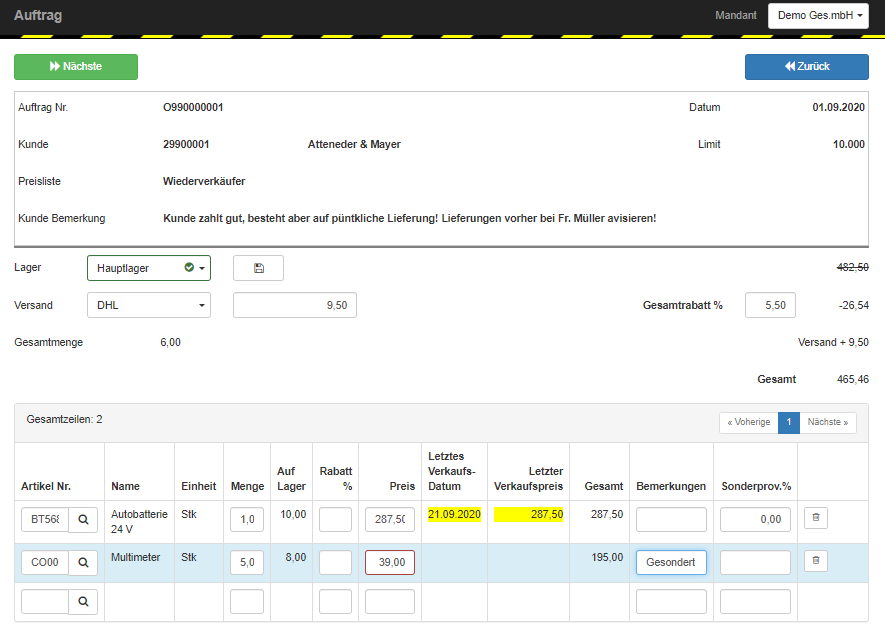Edit Menge field for Multimeter

click(x=247, y=562)
